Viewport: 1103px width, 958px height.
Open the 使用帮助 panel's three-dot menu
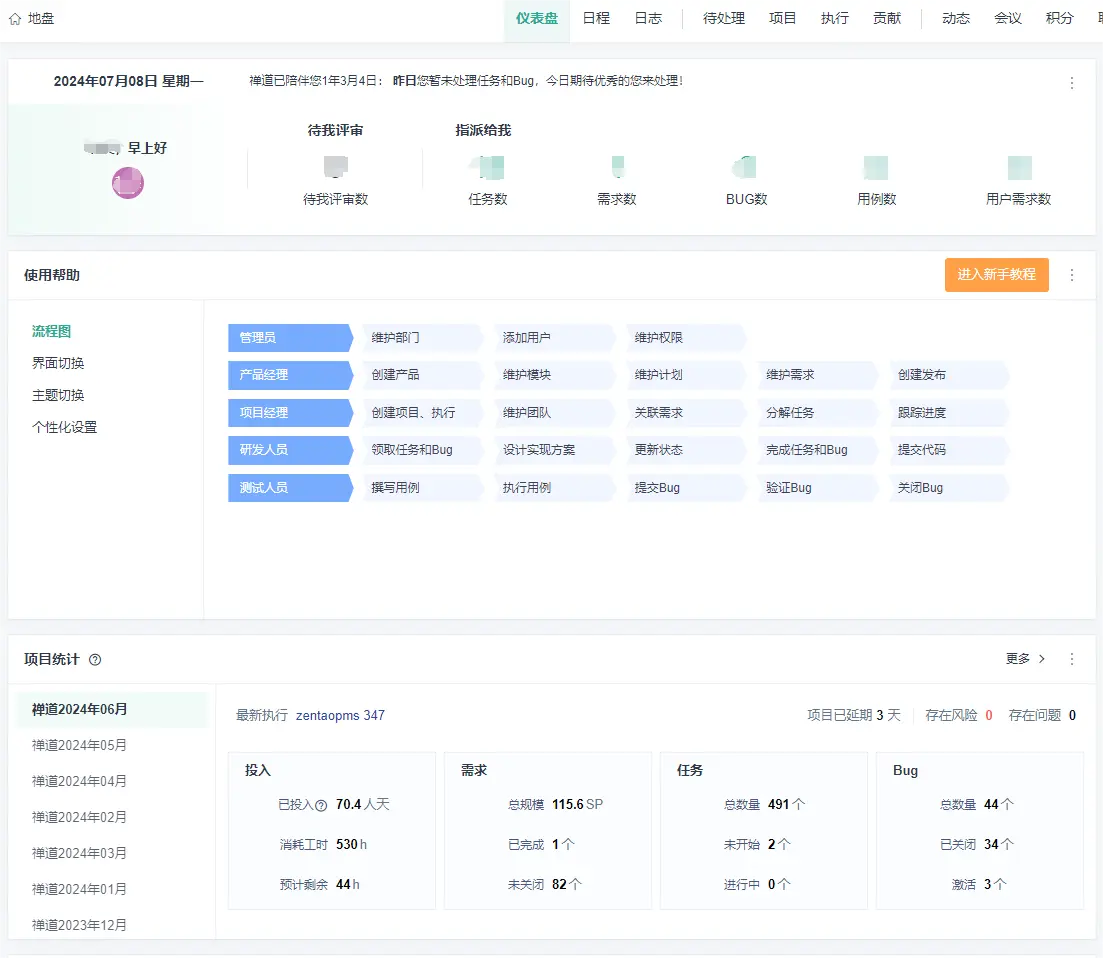(1071, 275)
